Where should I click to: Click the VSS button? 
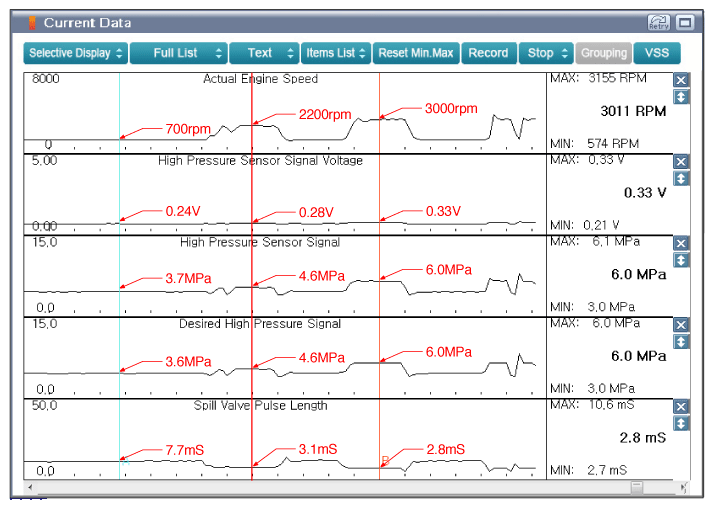[x=657, y=53]
